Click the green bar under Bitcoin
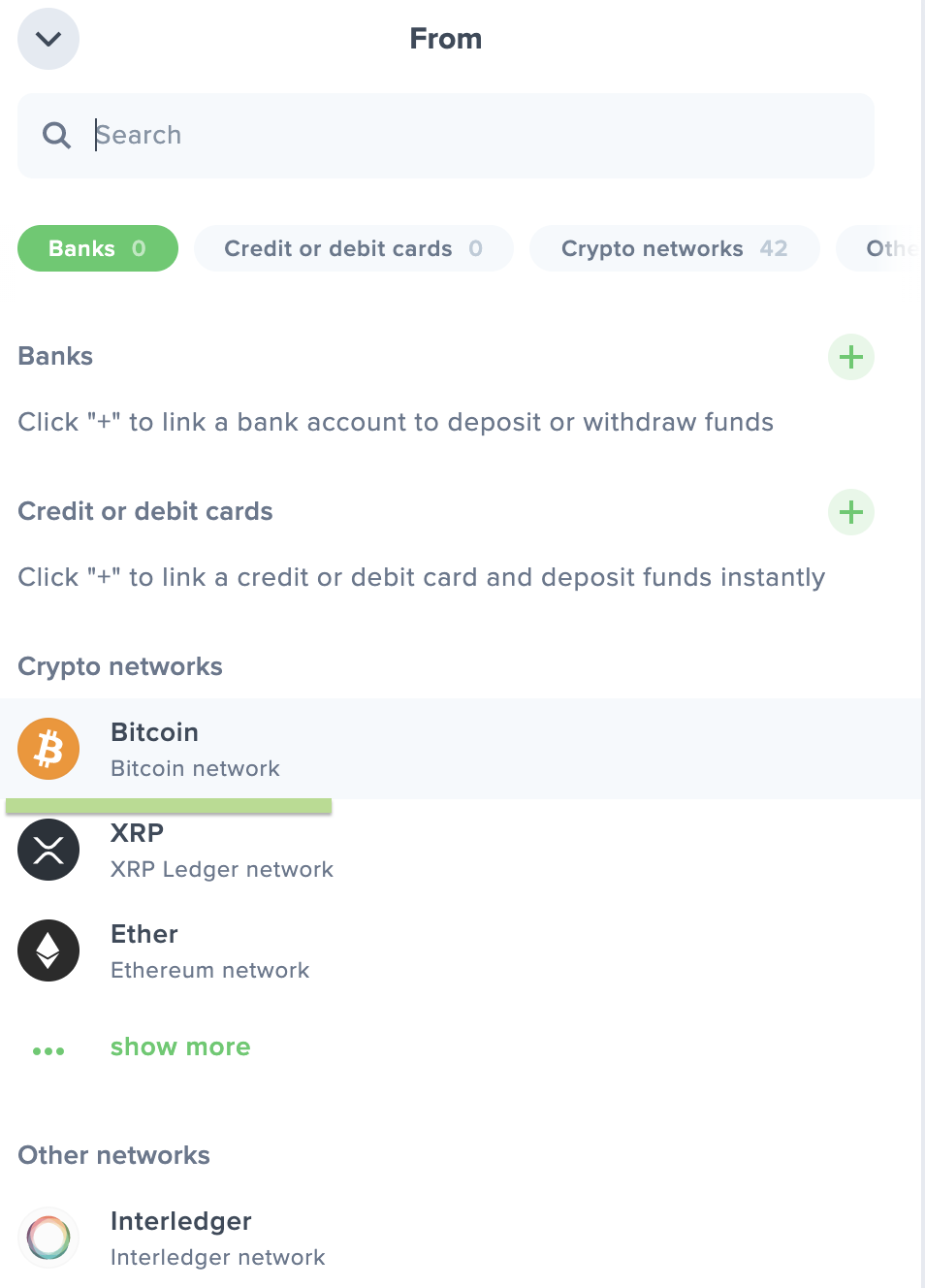 pos(169,806)
